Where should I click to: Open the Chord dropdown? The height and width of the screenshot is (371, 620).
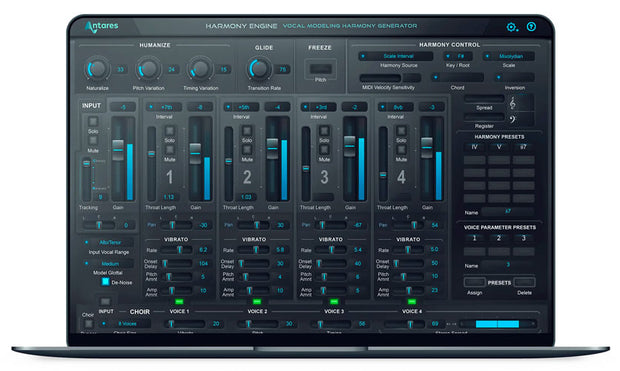click(457, 77)
